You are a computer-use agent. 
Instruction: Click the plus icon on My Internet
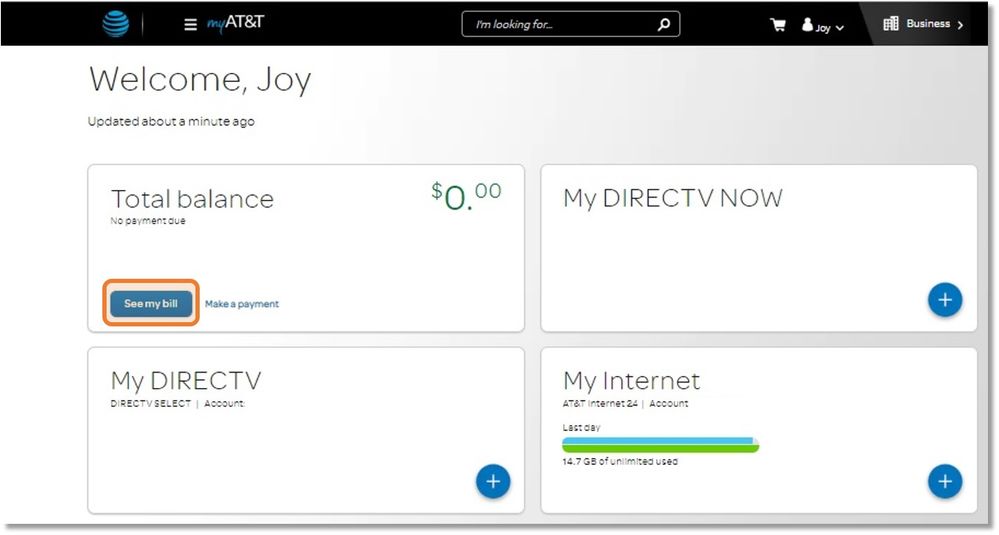point(944,482)
